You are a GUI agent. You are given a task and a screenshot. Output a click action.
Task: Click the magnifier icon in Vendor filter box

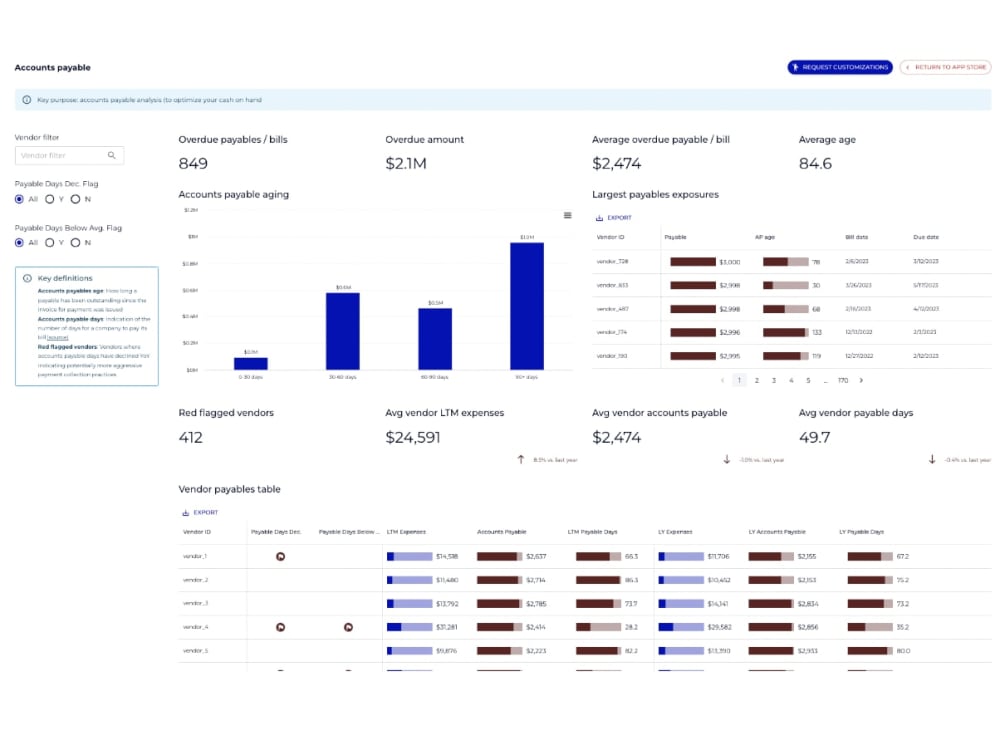[113, 155]
